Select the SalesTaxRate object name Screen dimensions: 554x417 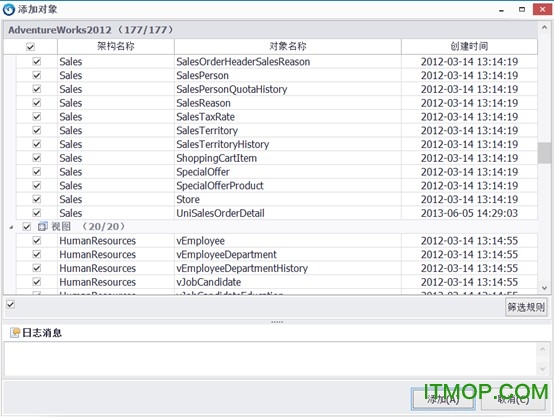pyautogui.click(x=205, y=117)
